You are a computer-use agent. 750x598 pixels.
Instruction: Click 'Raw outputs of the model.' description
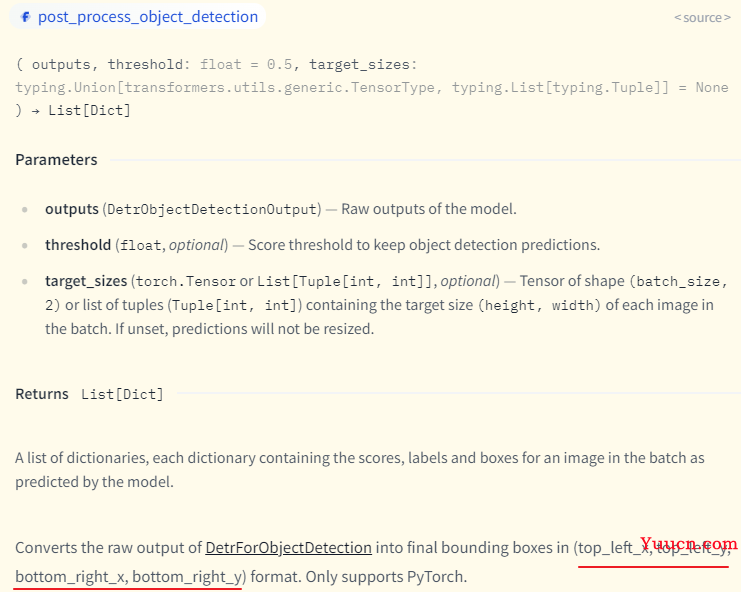pos(429,209)
